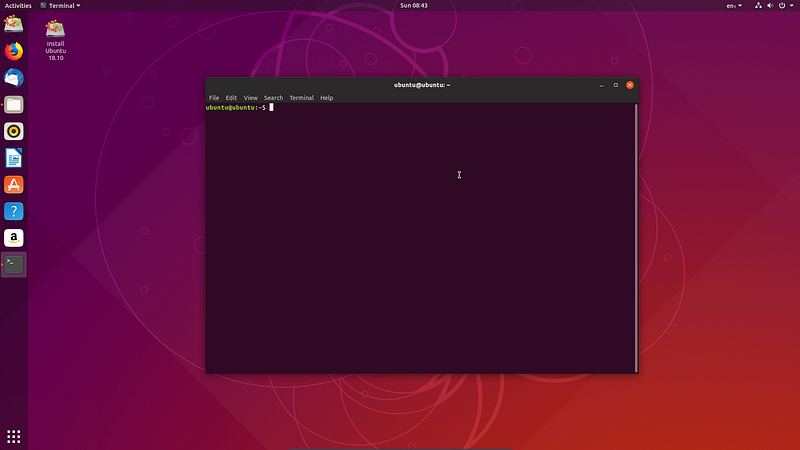
Task: Open the Edit menu in Terminal
Action: 231,98
